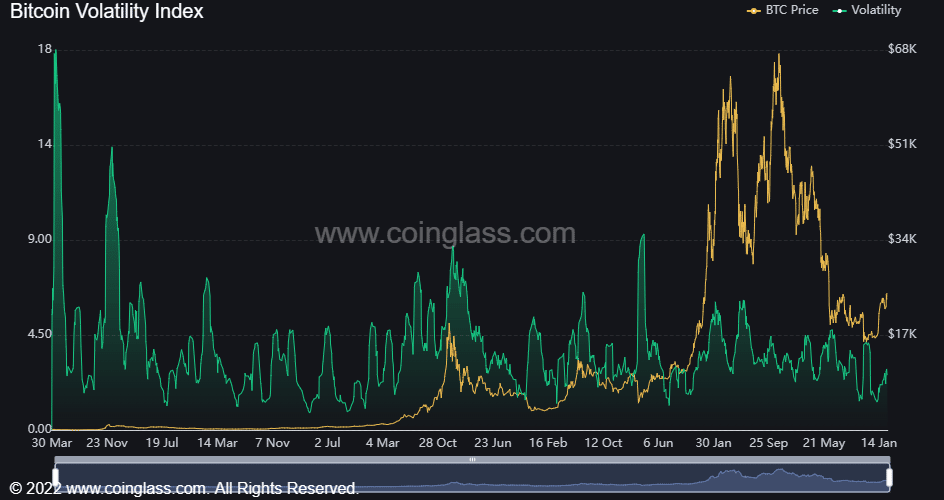Click the '21 May' x-axis label
Viewport: 944px width, 500px height.
(x=825, y=443)
